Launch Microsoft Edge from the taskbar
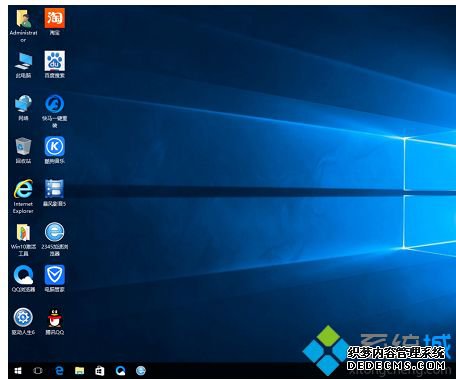Screen dimensions: 456x380 (x=59, y=371)
